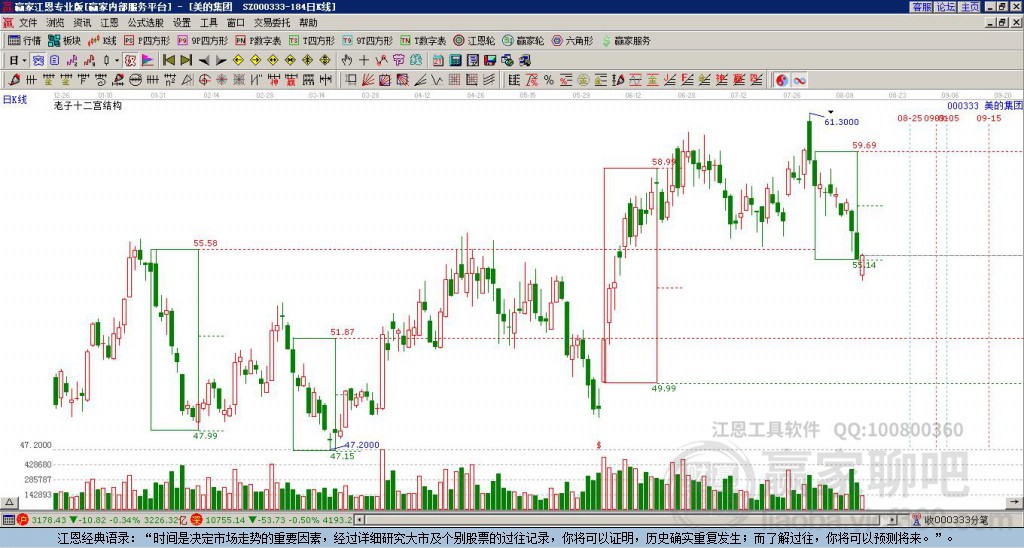
Task: Open the 板块 sector view
Action: (65, 40)
